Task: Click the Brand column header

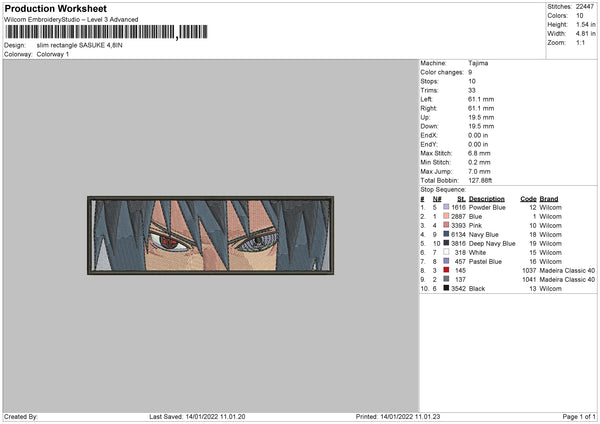Action: (x=549, y=199)
